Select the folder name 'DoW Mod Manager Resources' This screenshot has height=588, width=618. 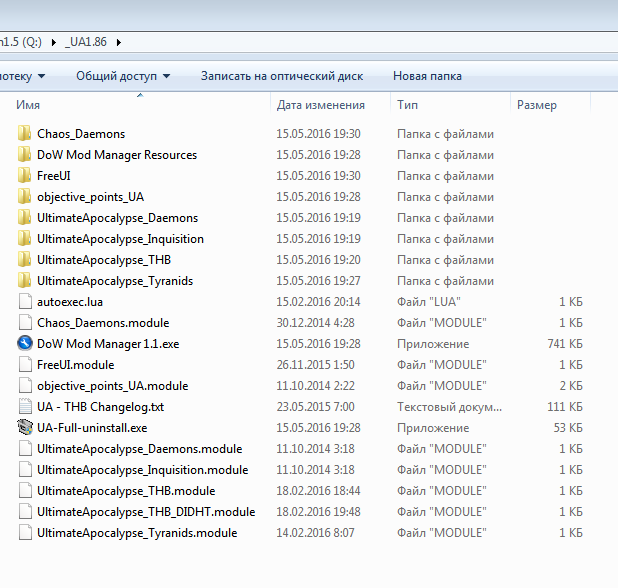pyautogui.click(x=117, y=154)
